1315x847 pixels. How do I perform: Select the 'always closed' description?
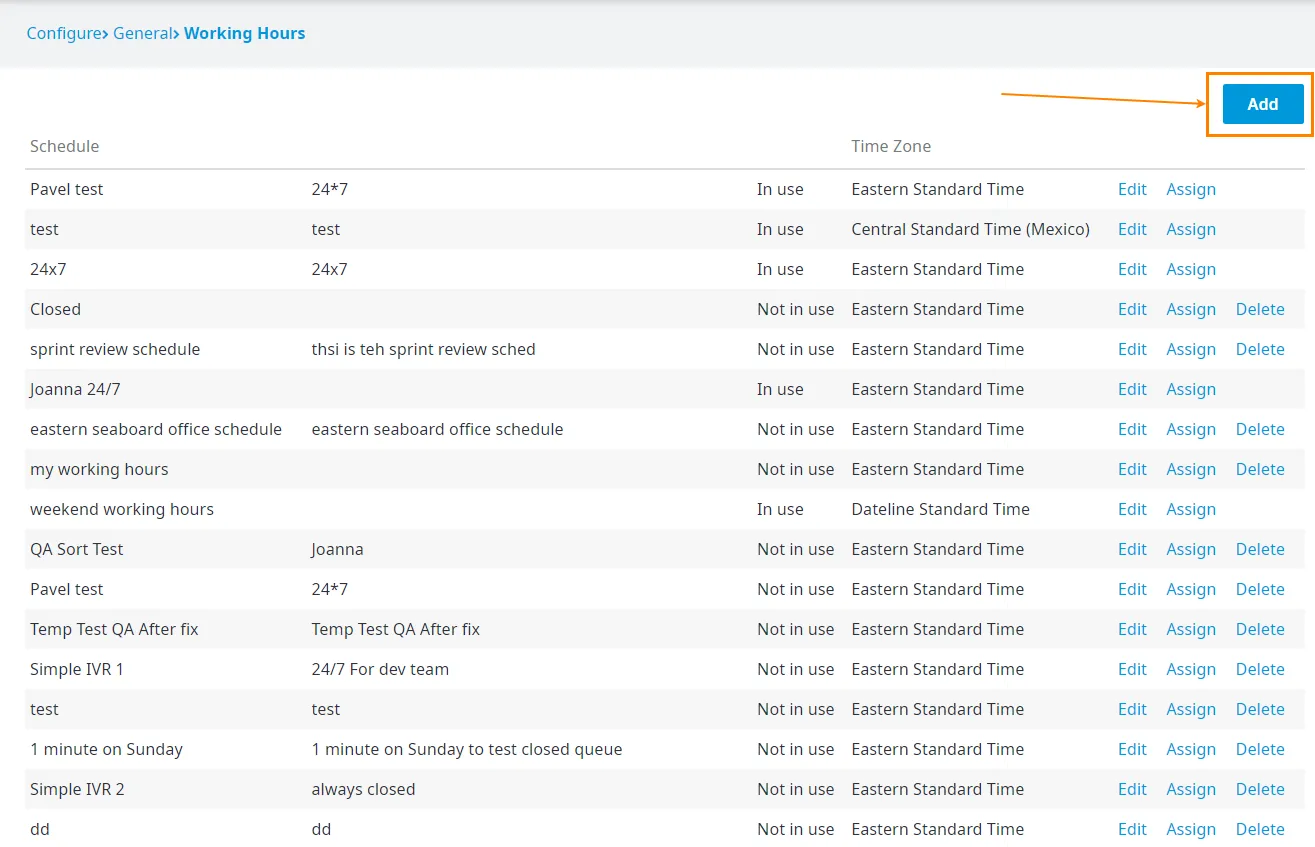(363, 789)
